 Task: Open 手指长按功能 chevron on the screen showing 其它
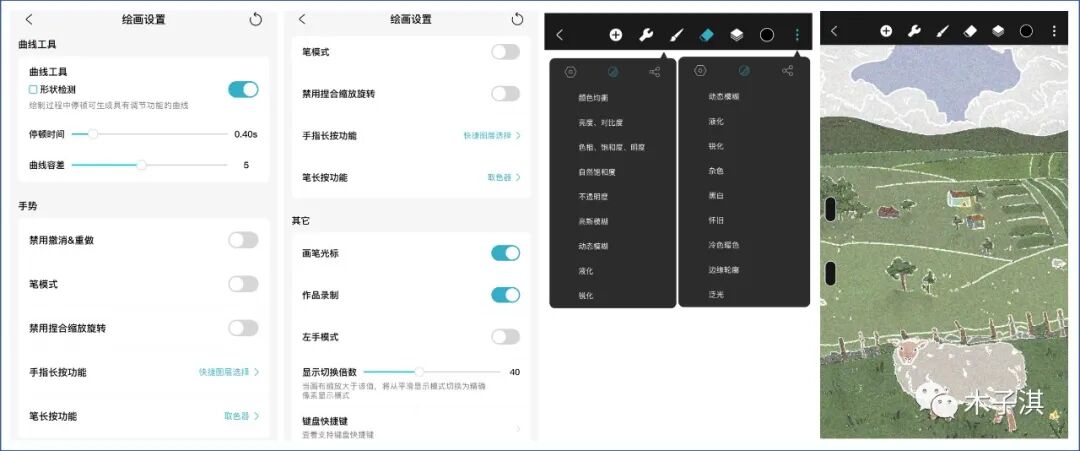point(518,136)
